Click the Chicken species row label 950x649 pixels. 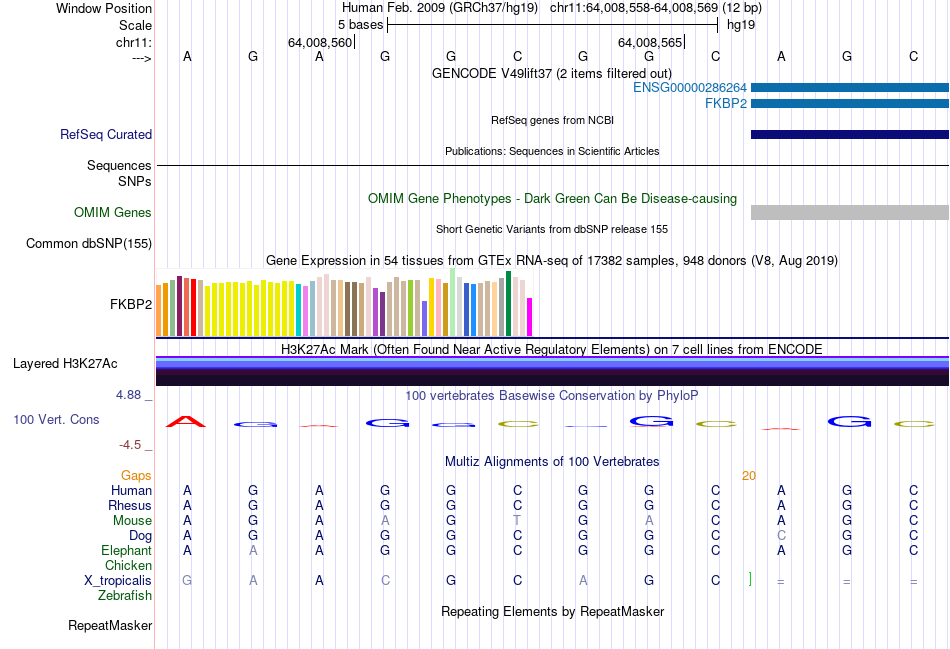tap(128, 565)
